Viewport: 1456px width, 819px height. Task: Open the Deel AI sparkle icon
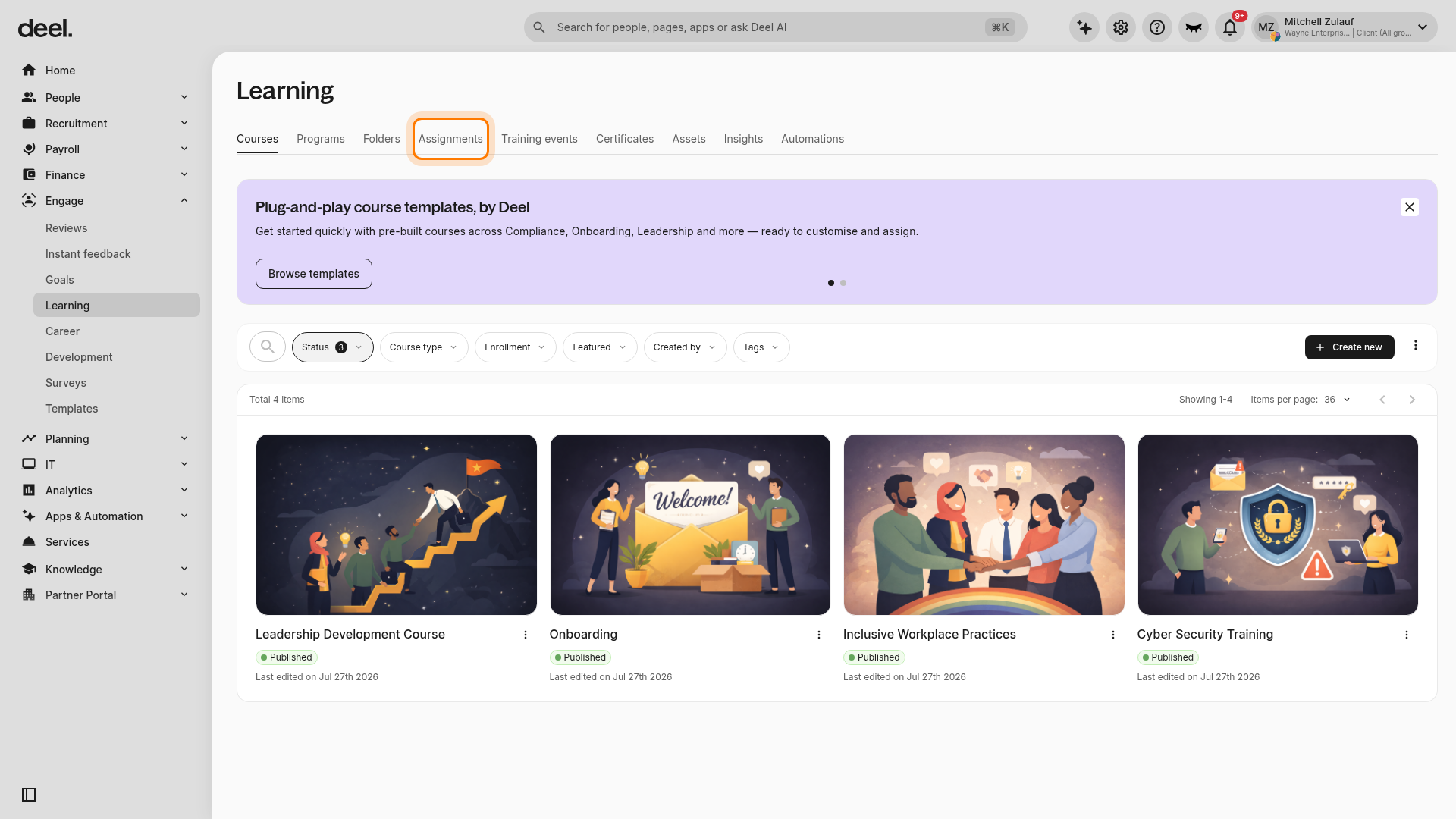tap(1084, 27)
